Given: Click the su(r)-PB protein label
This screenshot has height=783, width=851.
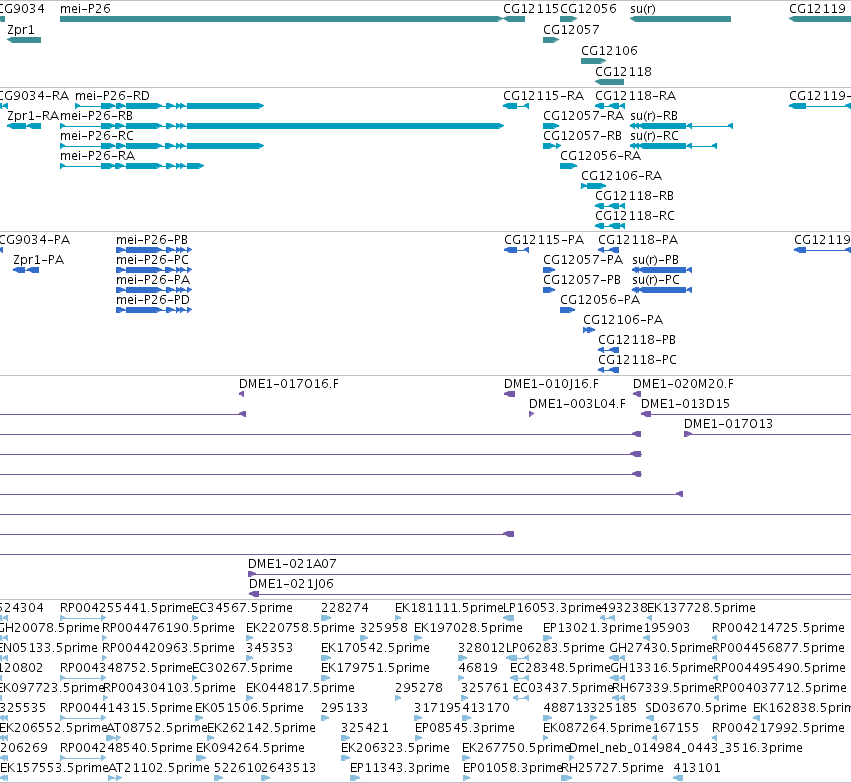Looking at the screenshot, I should 656,260.
